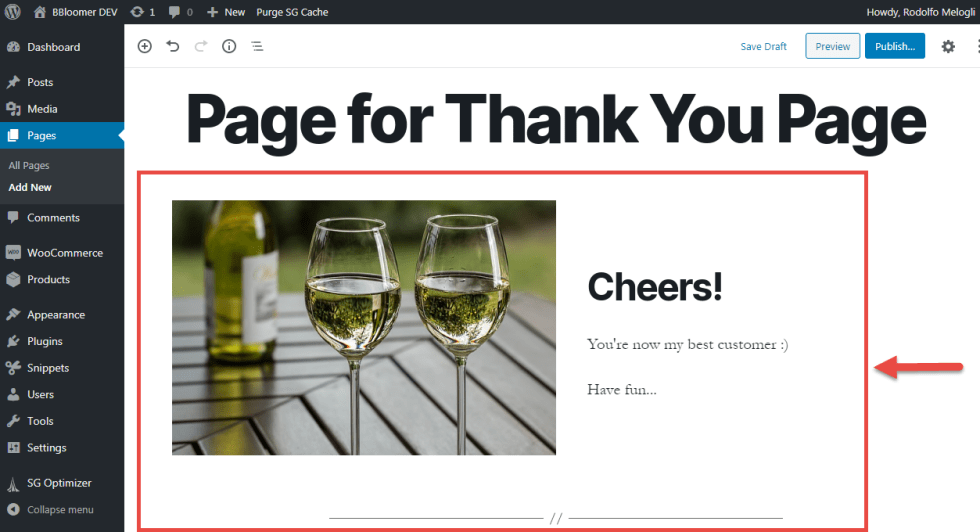Click the Tools wrench icon
The width and height of the screenshot is (980, 532).
pos(13,421)
